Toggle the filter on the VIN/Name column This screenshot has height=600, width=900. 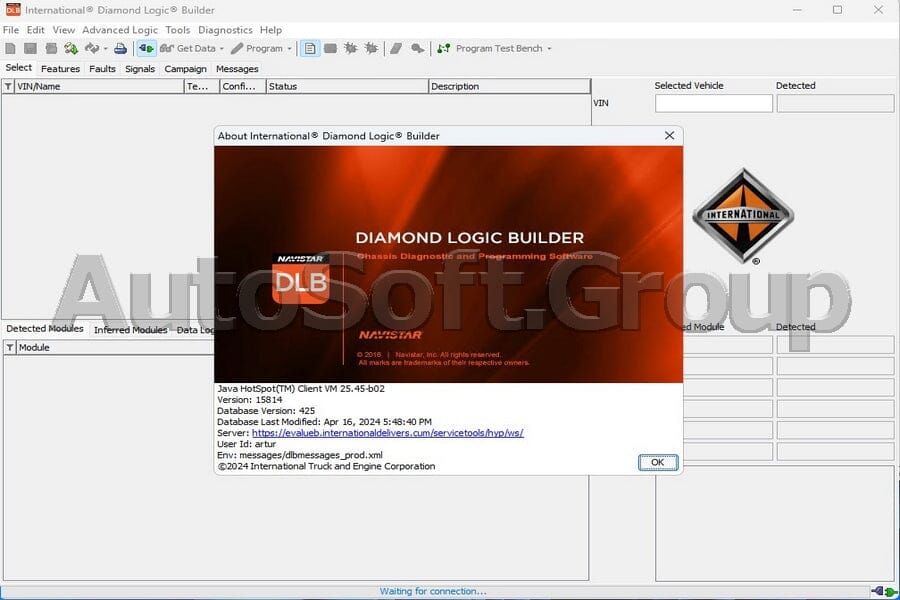pyautogui.click(x=7, y=86)
